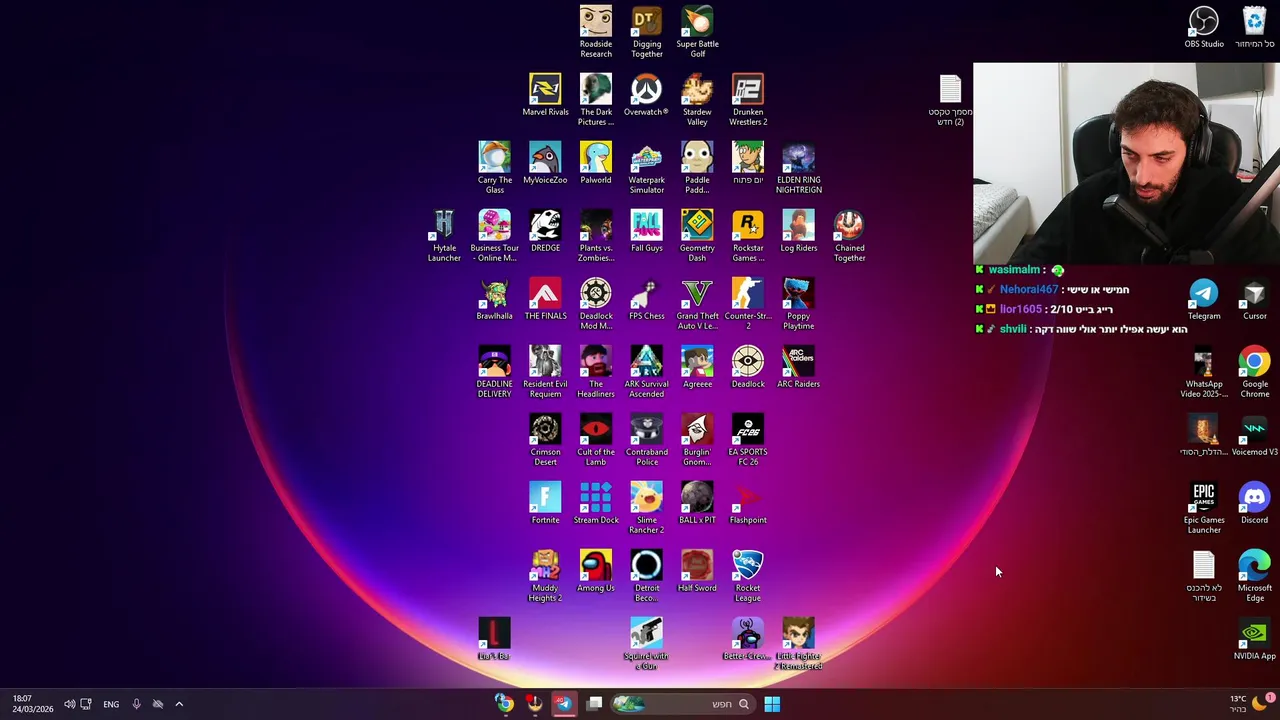Open the NVIDIA App icon

click(1254, 639)
